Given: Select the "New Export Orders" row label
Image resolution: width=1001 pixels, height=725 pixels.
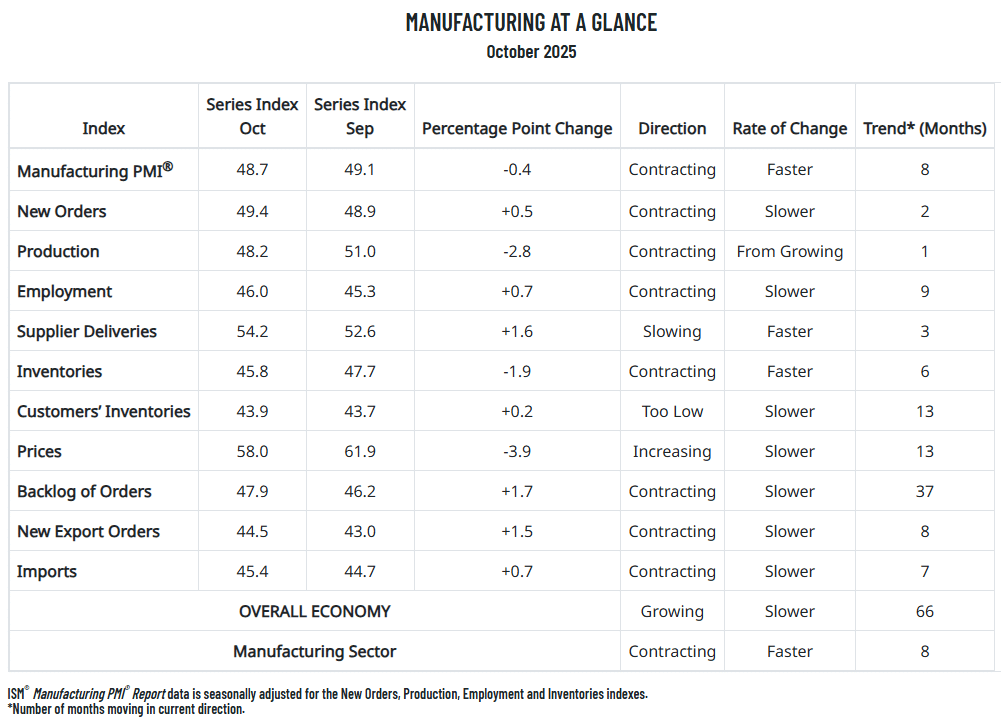Looking at the screenshot, I should point(89,531).
